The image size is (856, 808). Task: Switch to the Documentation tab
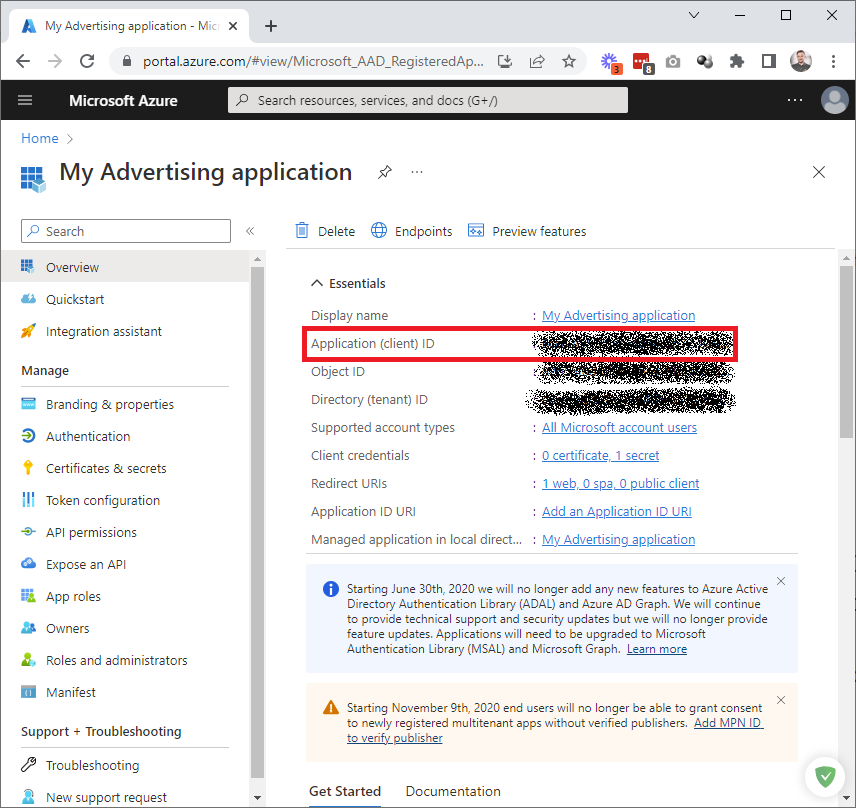coord(453,791)
